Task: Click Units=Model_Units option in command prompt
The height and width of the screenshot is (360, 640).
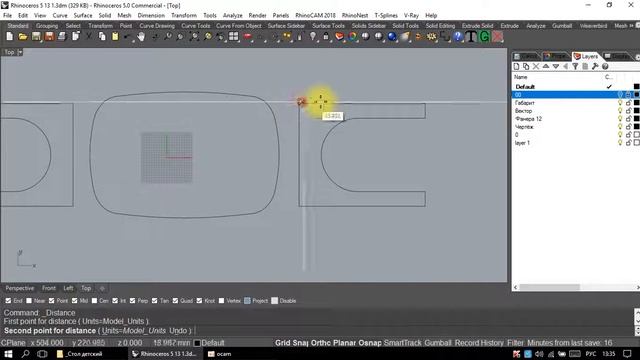Action: tap(134, 331)
